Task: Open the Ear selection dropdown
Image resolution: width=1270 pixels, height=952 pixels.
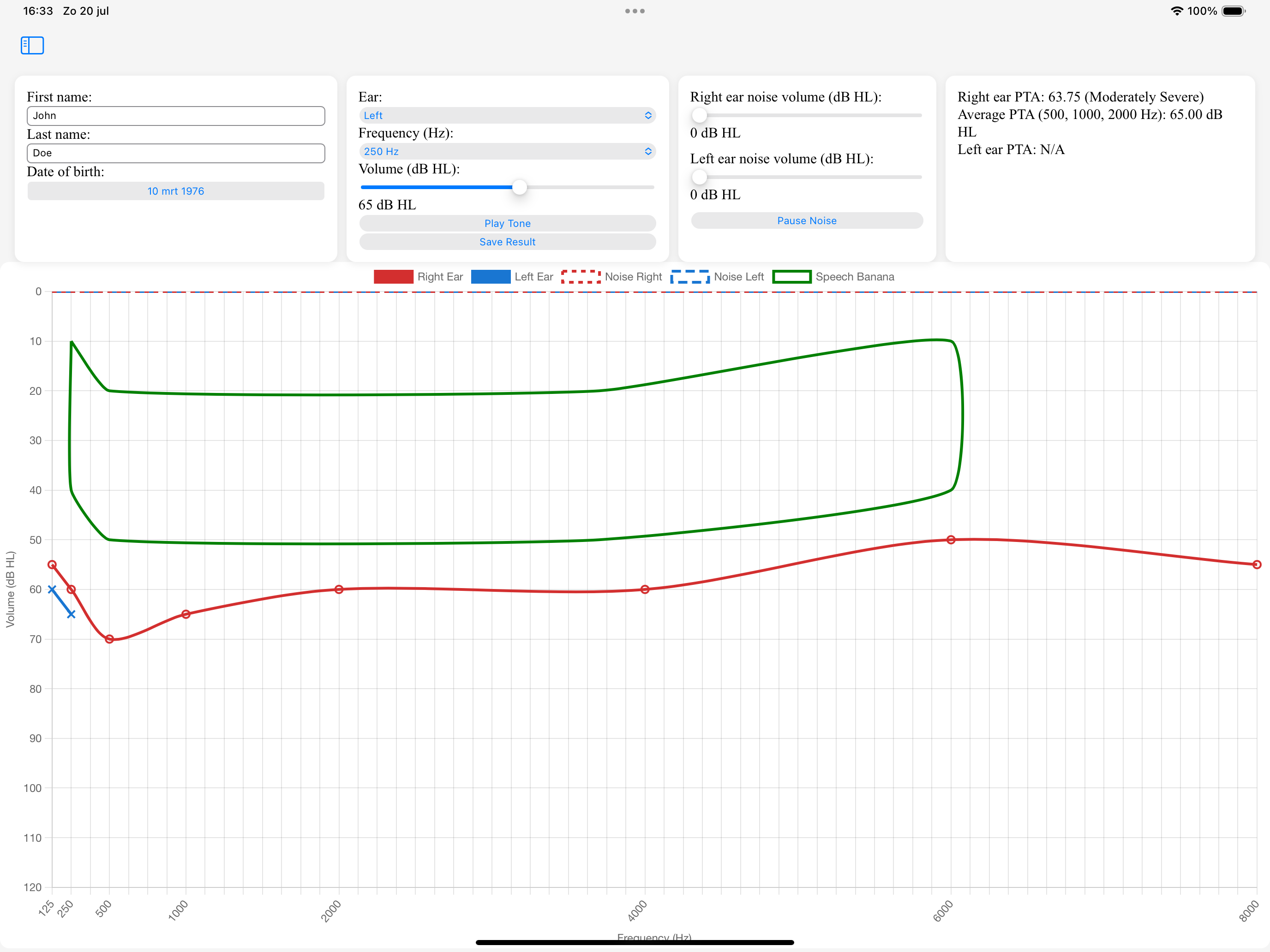Action: [508, 115]
